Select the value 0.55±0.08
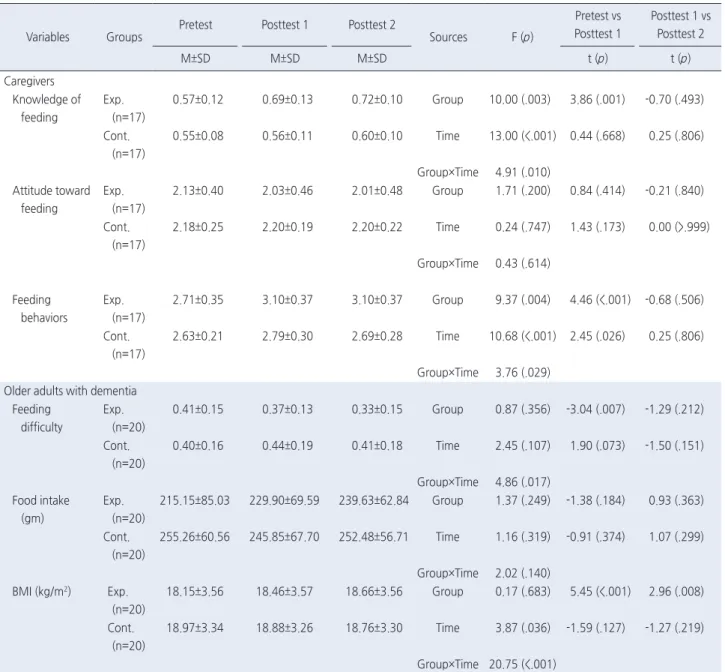725x672 pixels. [x=198, y=136]
